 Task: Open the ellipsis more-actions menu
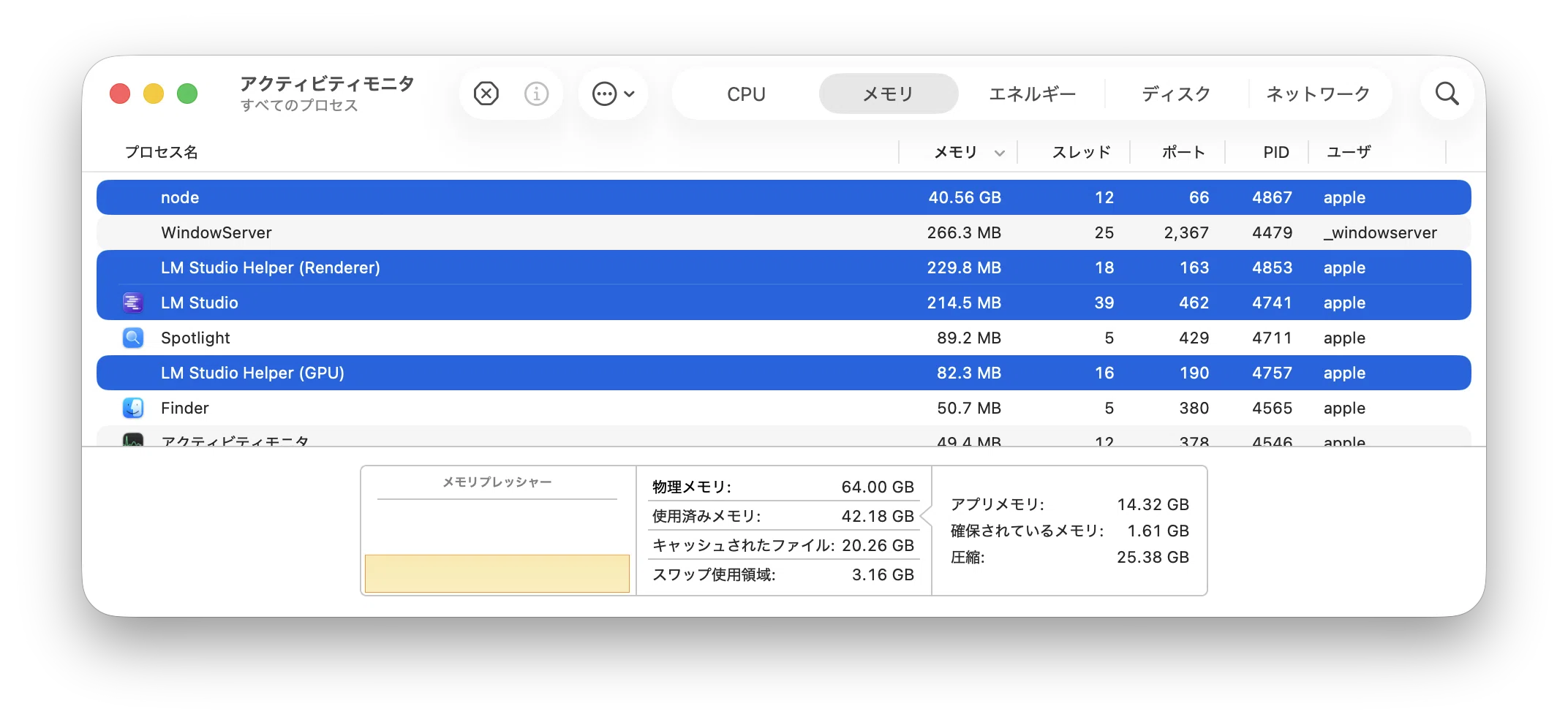click(613, 94)
